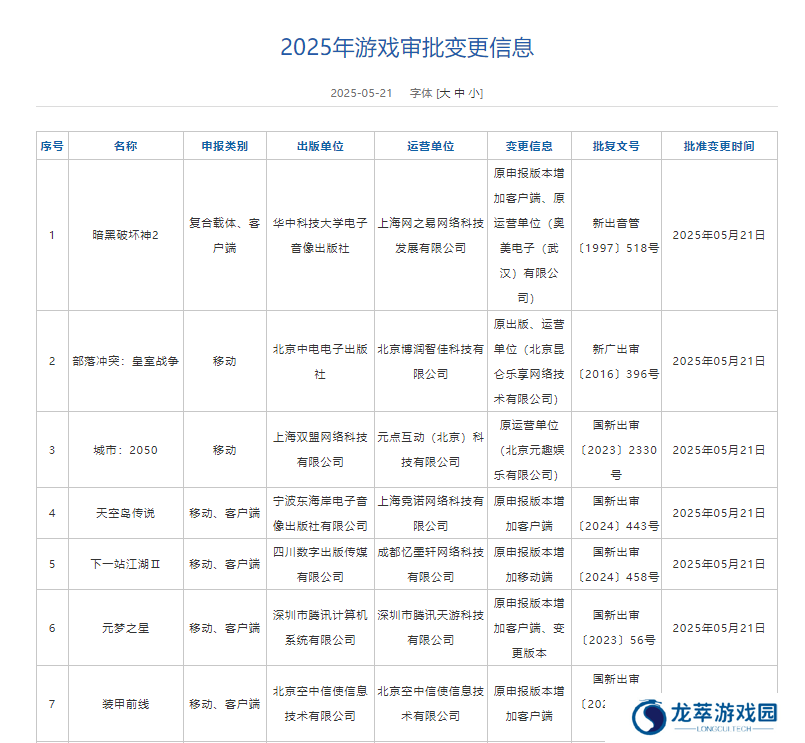Image resolution: width=805 pixels, height=743 pixels.
Task: Set font size to medium (中)
Action: (x=460, y=93)
